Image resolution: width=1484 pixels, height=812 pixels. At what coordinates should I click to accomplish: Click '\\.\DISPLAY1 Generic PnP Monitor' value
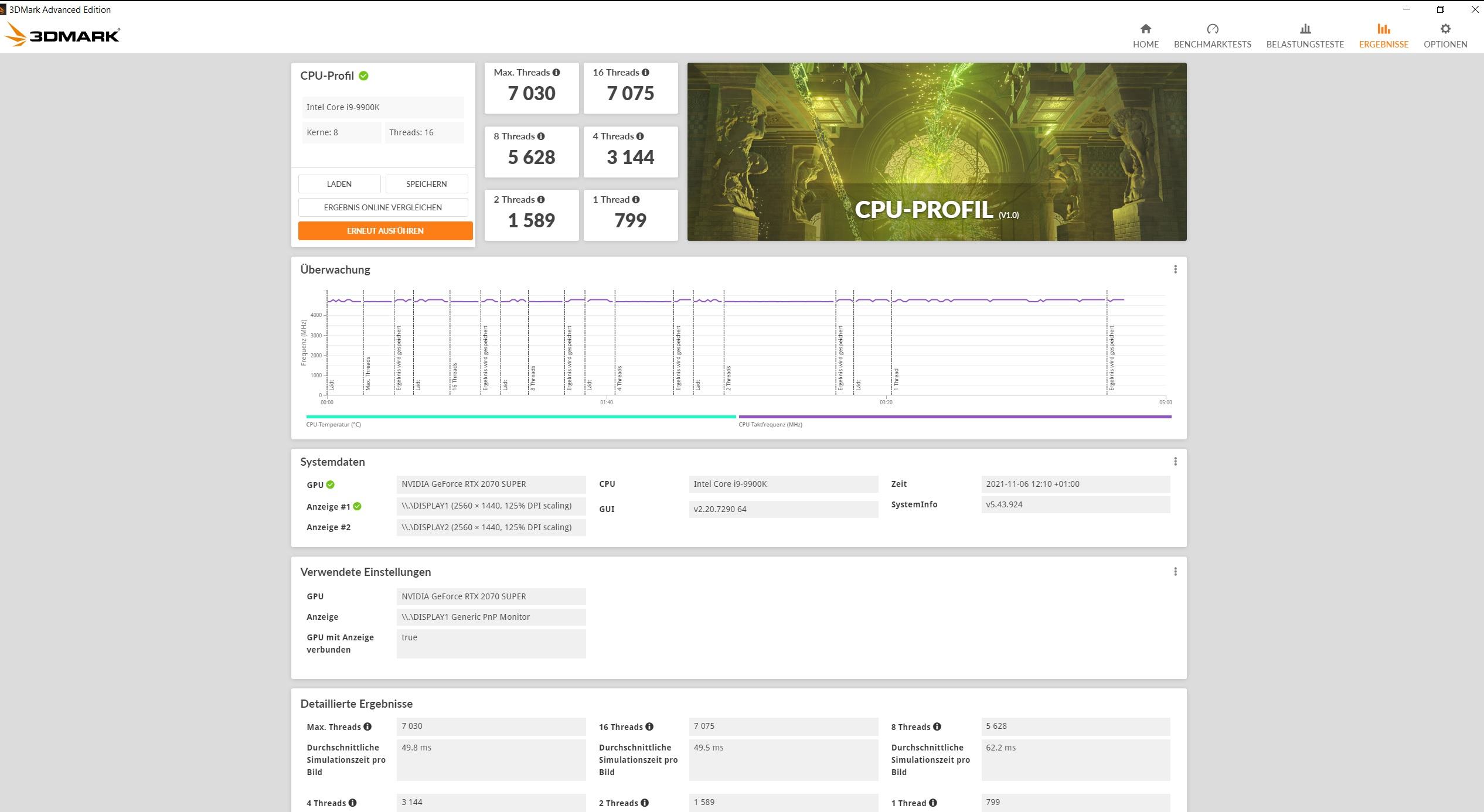(491, 617)
